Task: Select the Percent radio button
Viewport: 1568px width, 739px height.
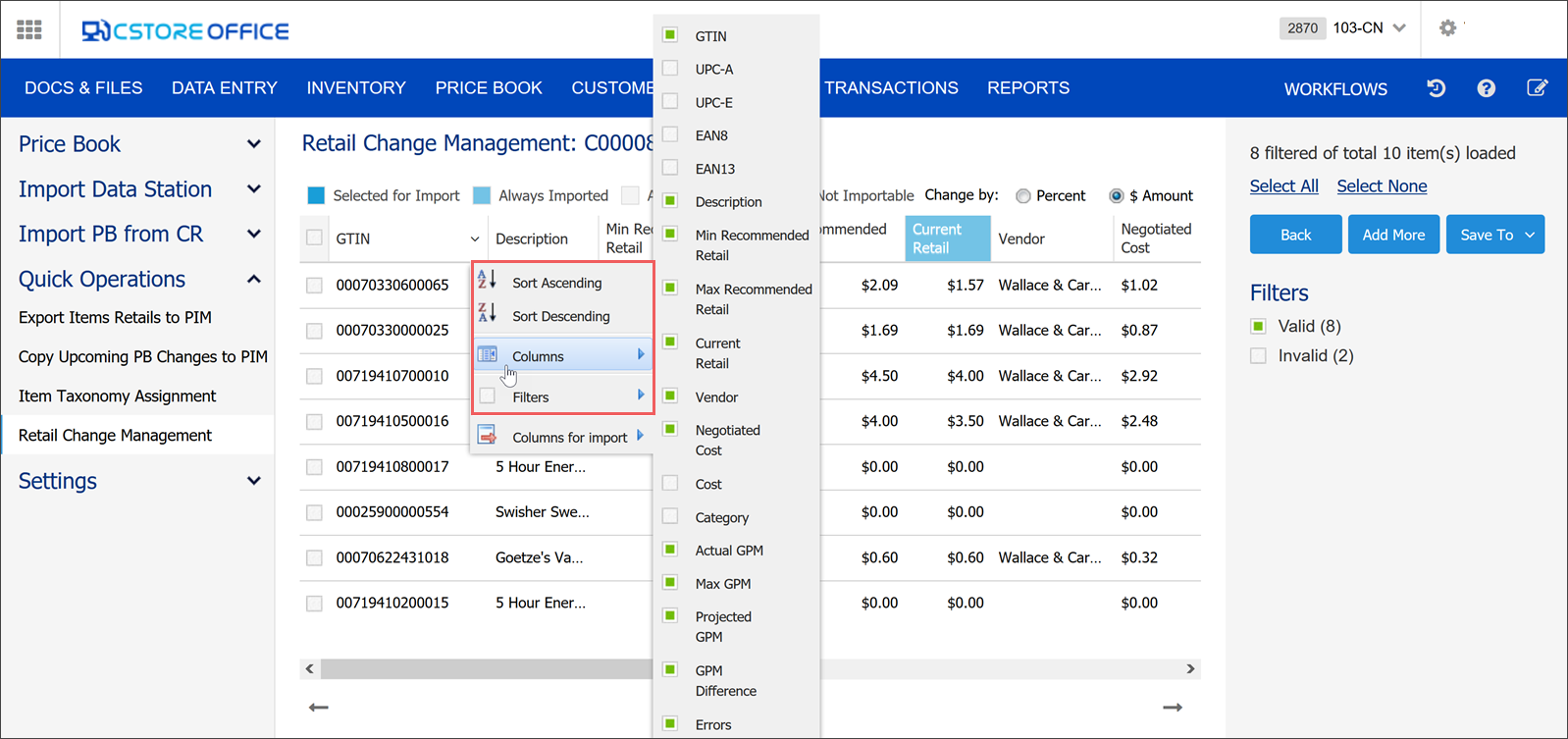Action: [1023, 196]
